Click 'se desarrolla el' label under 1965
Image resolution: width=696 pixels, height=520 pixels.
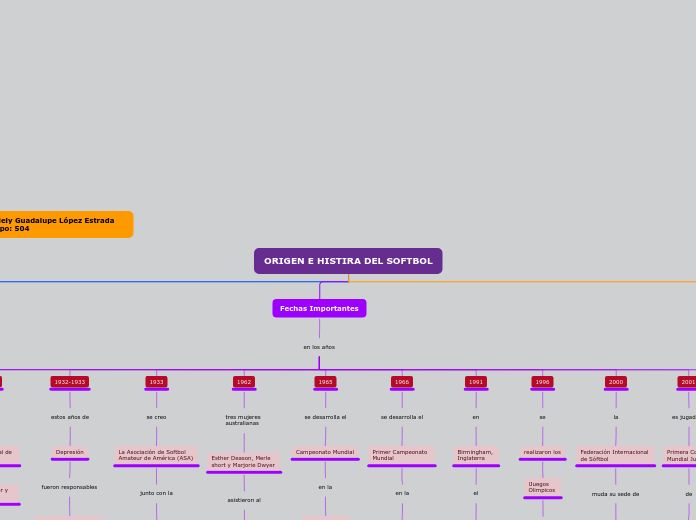tap(325, 417)
